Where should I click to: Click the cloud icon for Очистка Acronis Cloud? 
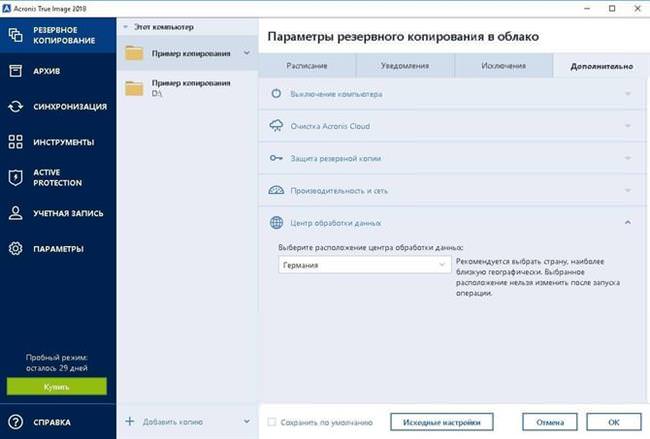(x=276, y=126)
